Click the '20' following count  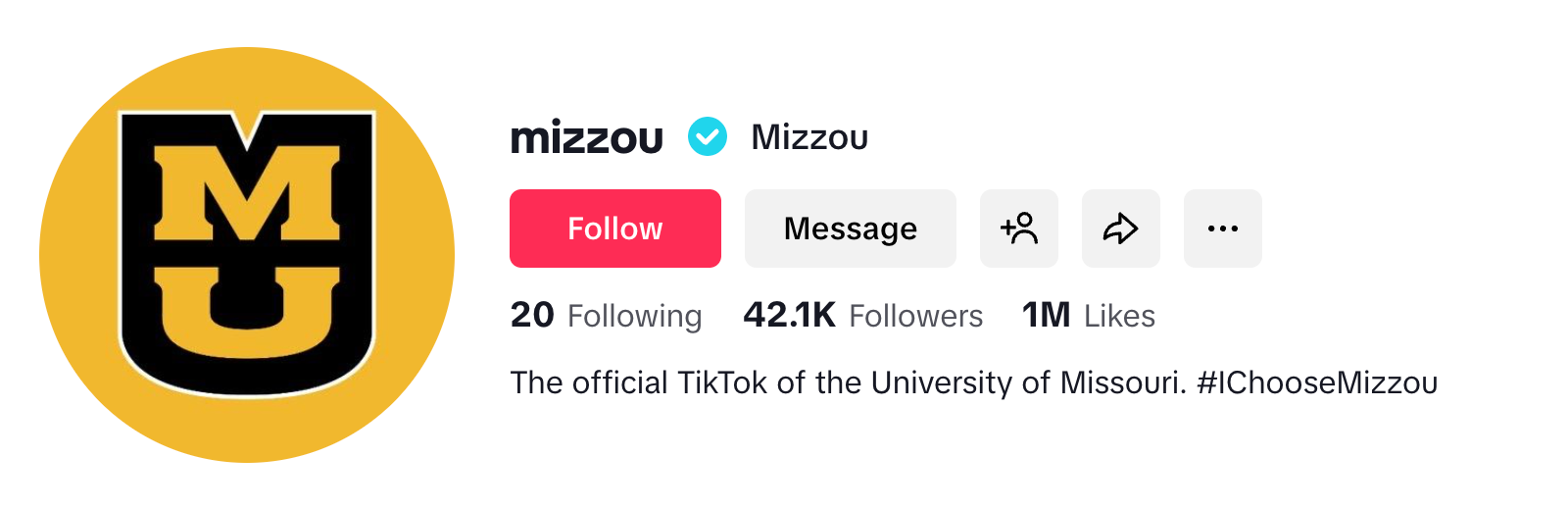click(x=532, y=315)
